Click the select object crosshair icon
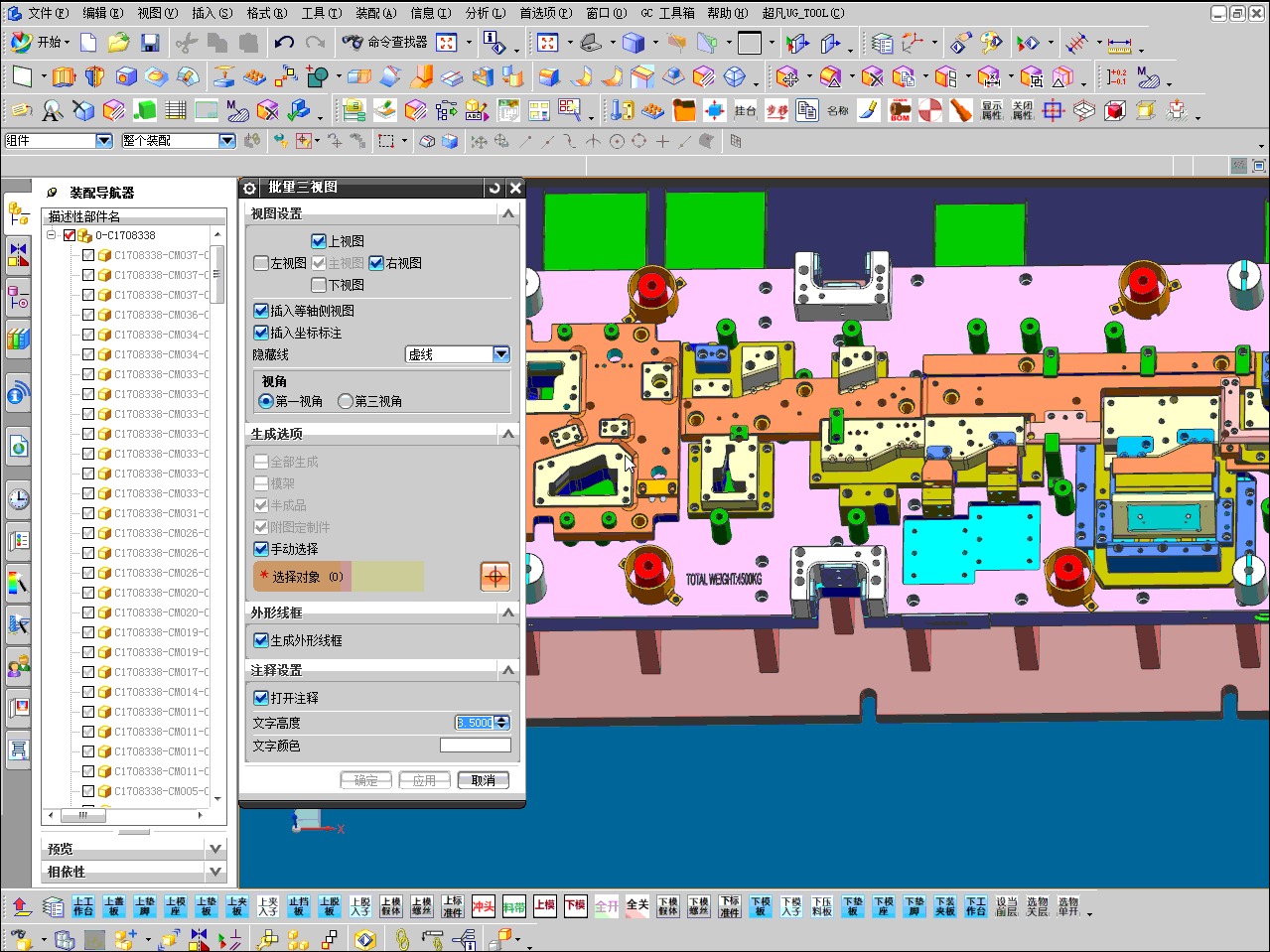The image size is (1270, 952). tap(495, 576)
